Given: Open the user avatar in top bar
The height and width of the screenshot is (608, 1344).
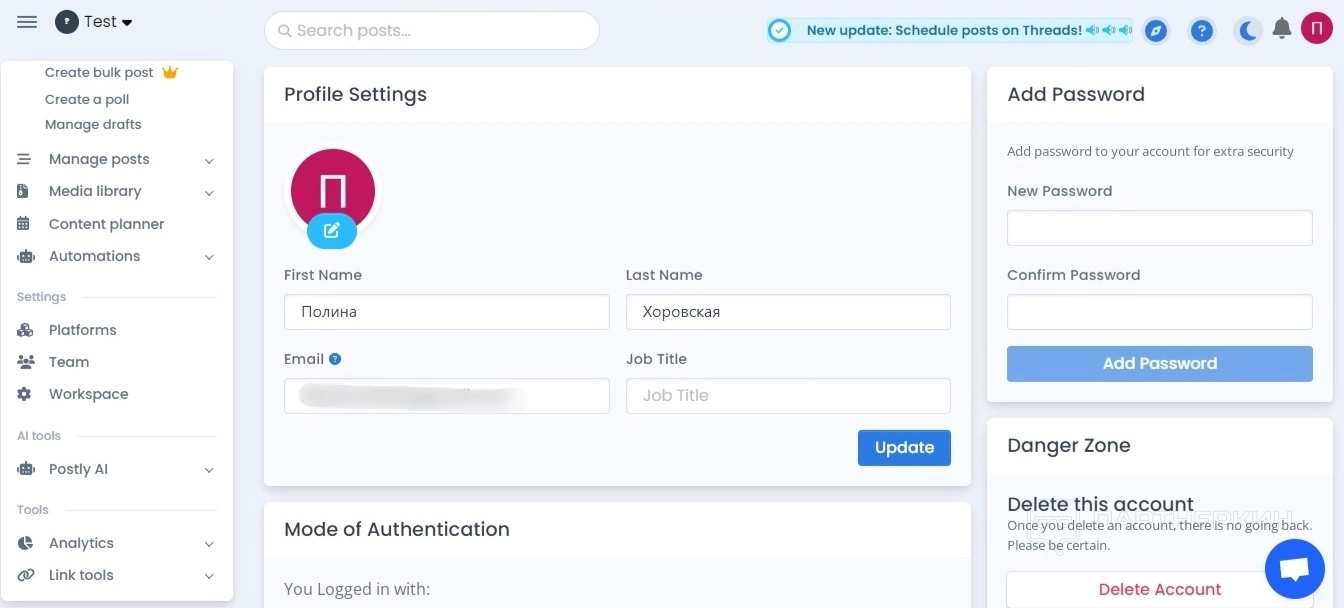Looking at the screenshot, I should tap(1317, 29).
